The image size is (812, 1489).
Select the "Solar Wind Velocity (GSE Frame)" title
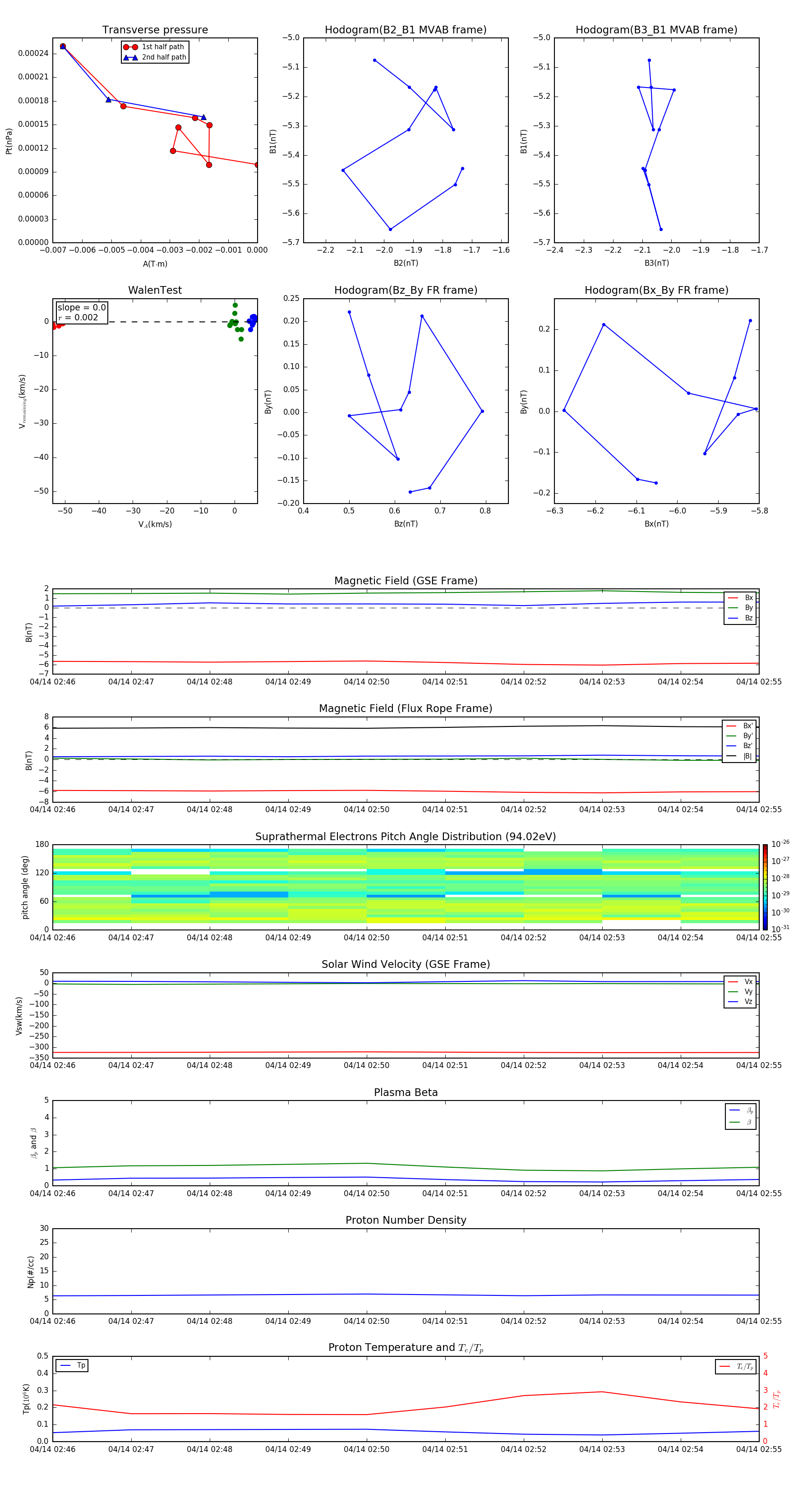pyautogui.click(x=406, y=965)
